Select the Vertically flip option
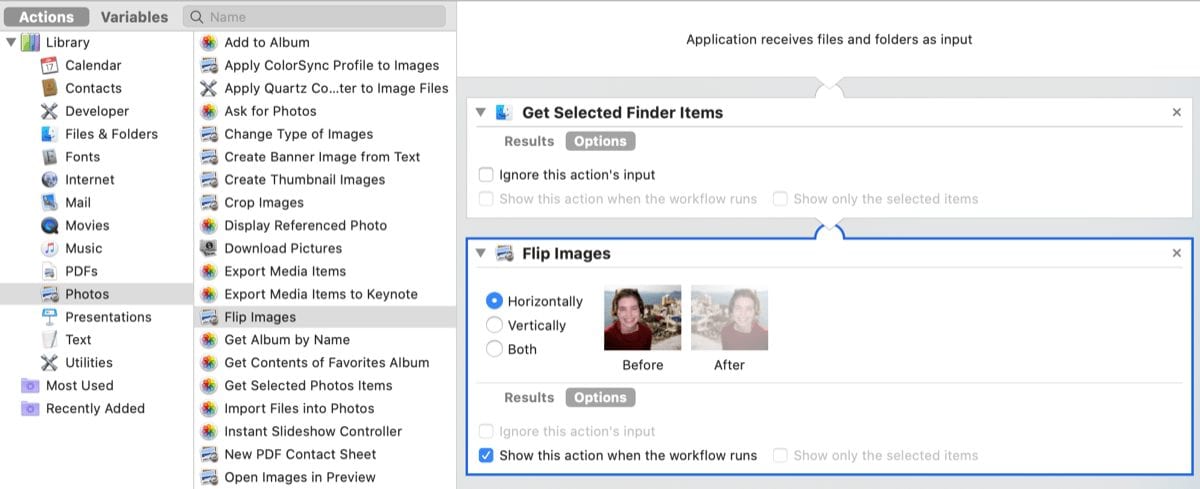 [494, 325]
